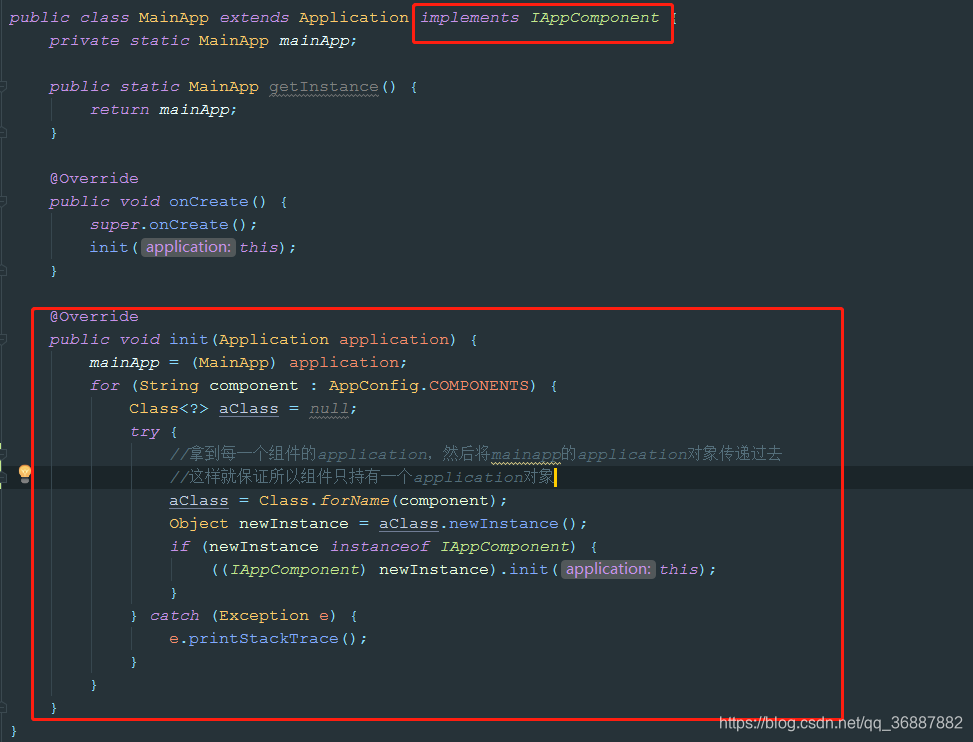This screenshot has width=973, height=742.
Task: Click the forName method call
Action: [x=354, y=500]
